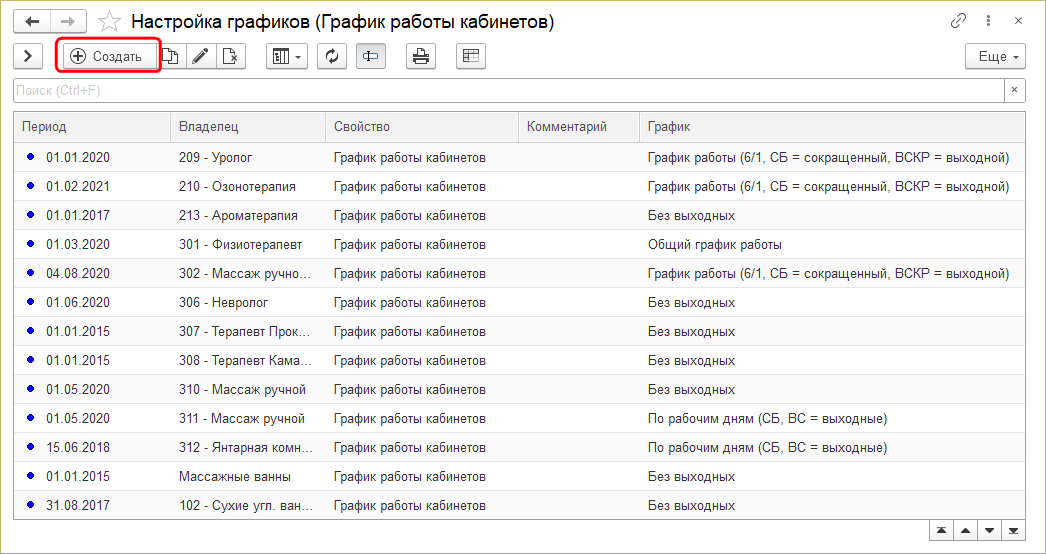
Task: Open the list view mode dropdown
Action: coord(286,57)
